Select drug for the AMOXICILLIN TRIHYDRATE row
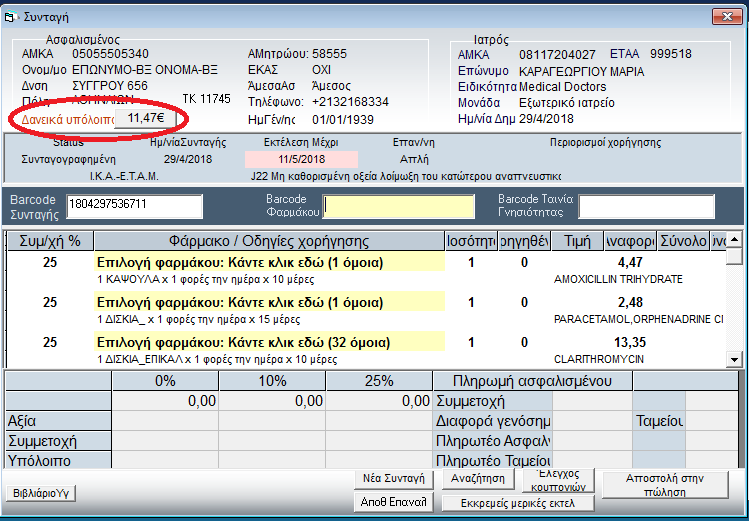This screenshot has width=749, height=521. click(270, 263)
